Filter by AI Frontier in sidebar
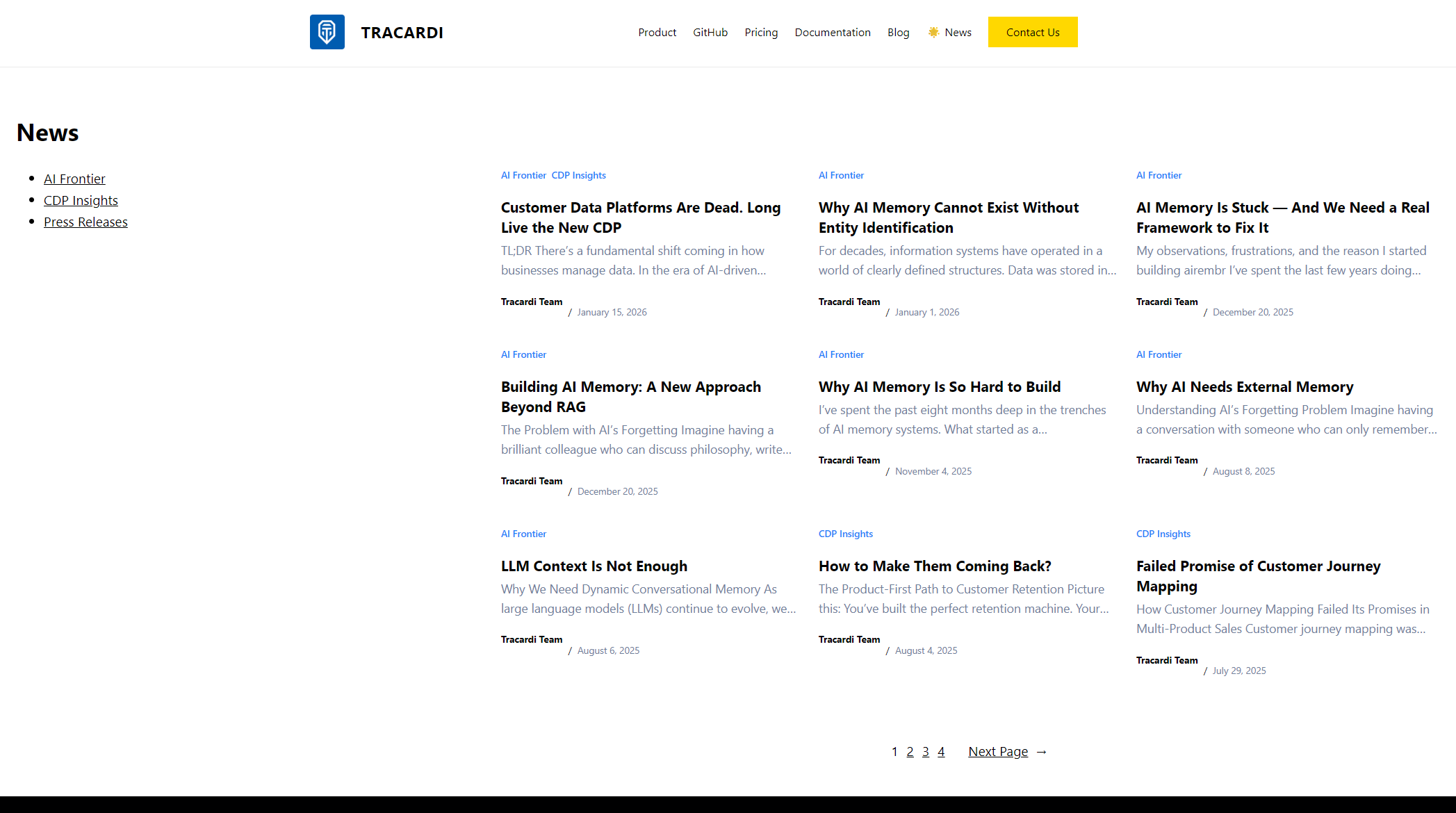Screen dimensions: 1456x813 [74, 179]
